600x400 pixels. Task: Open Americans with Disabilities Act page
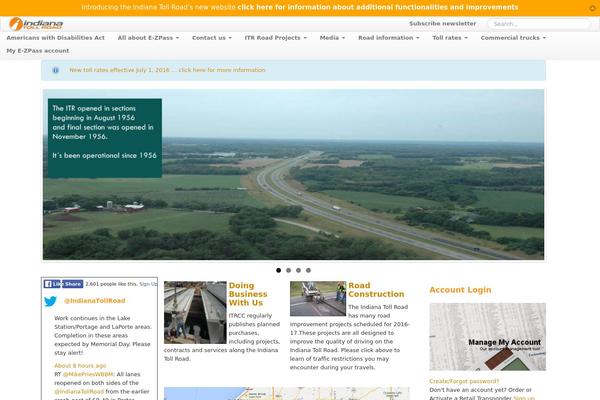pyautogui.click(x=55, y=38)
